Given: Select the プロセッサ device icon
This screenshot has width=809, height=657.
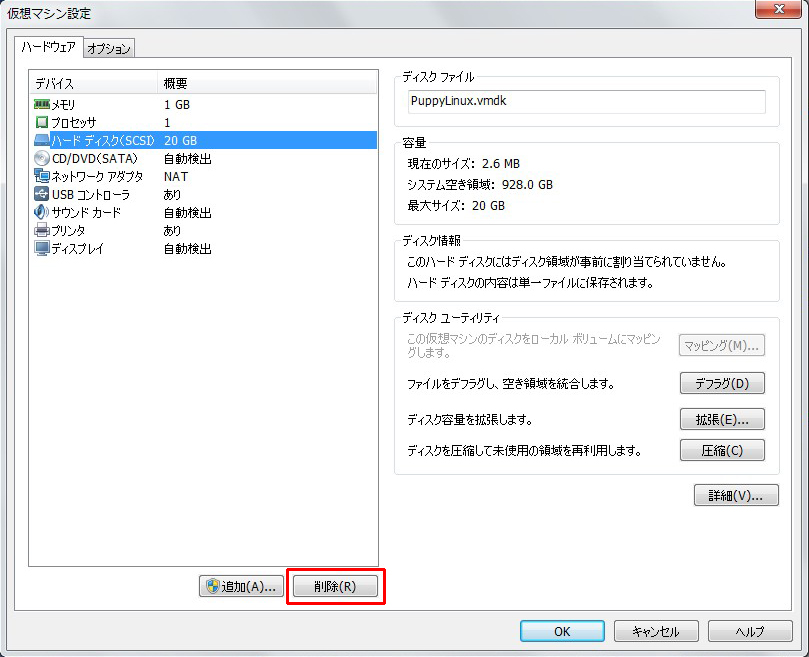Looking at the screenshot, I should pos(42,122).
